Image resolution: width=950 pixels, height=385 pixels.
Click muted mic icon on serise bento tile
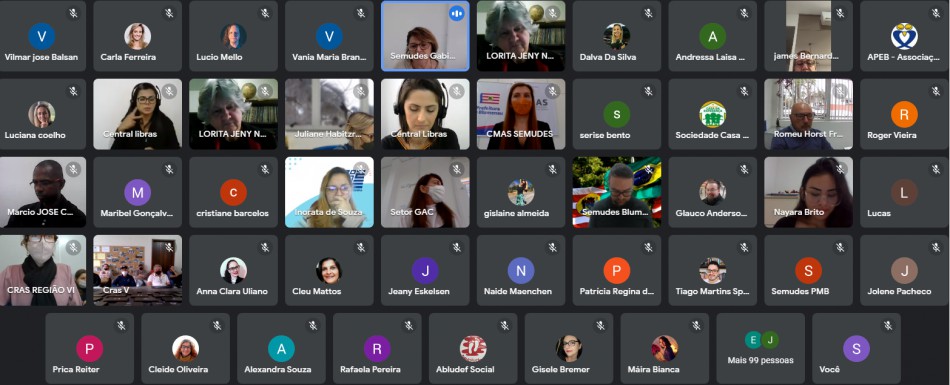click(648, 91)
